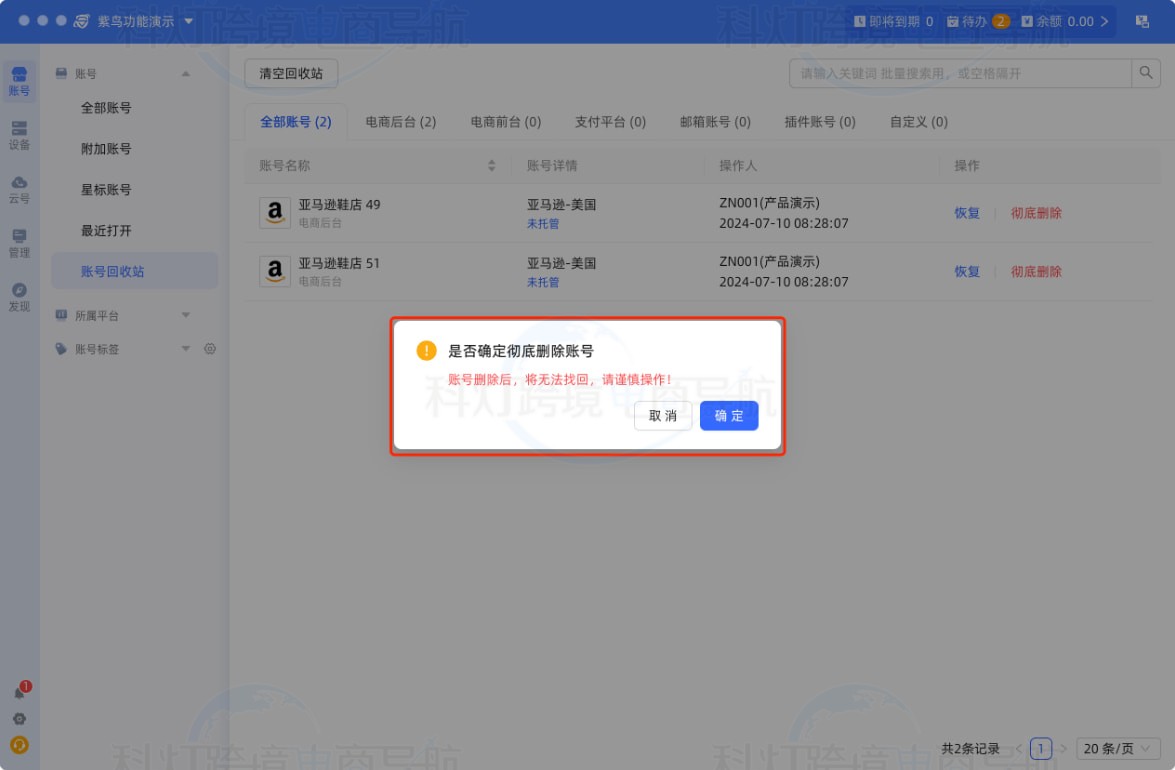Open 待办 with the badge showing 2

click(x=975, y=20)
